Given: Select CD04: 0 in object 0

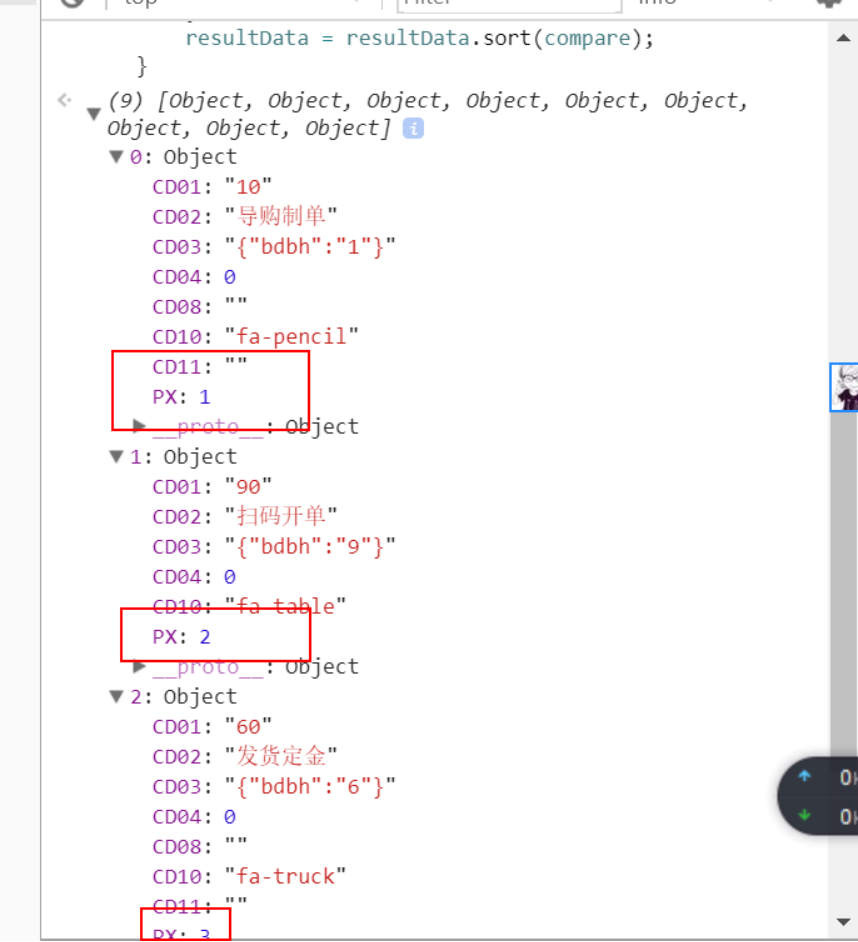Looking at the screenshot, I should coord(194,277).
